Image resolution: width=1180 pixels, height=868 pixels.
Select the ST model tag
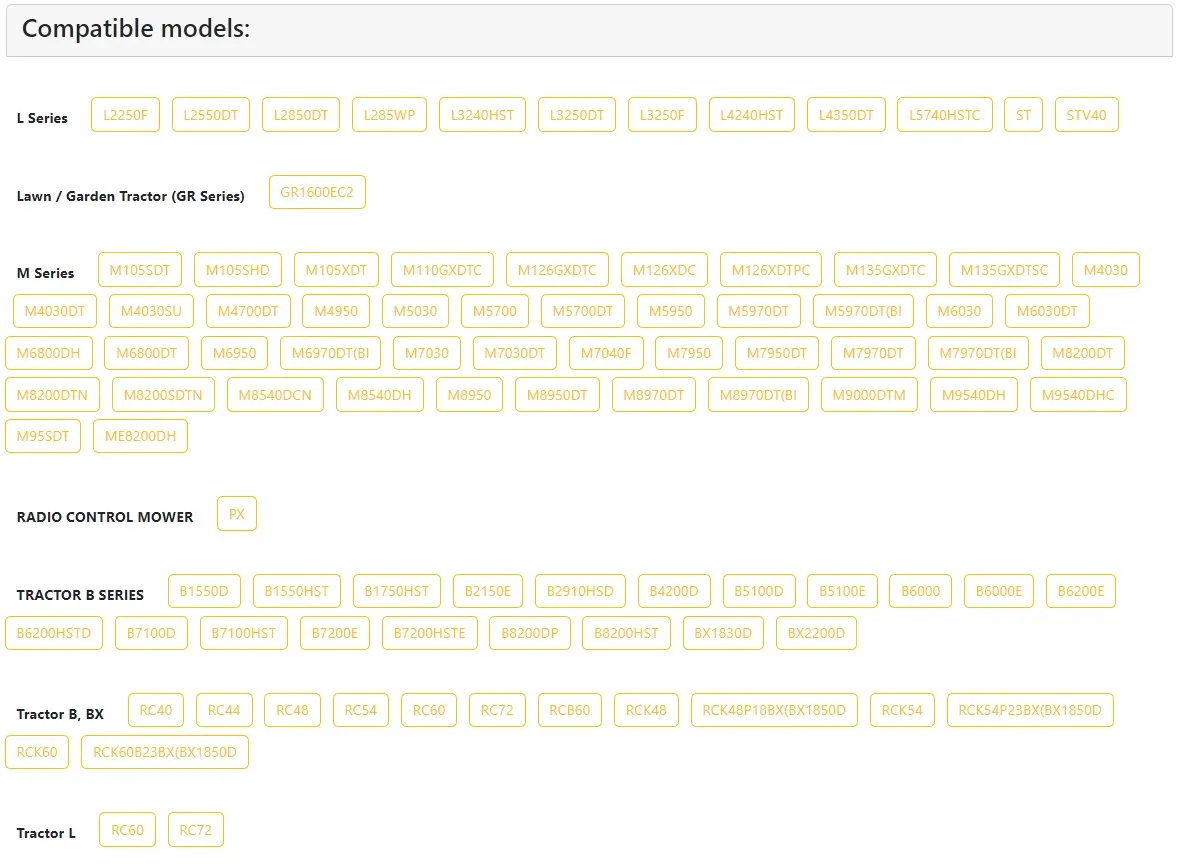(x=1023, y=115)
